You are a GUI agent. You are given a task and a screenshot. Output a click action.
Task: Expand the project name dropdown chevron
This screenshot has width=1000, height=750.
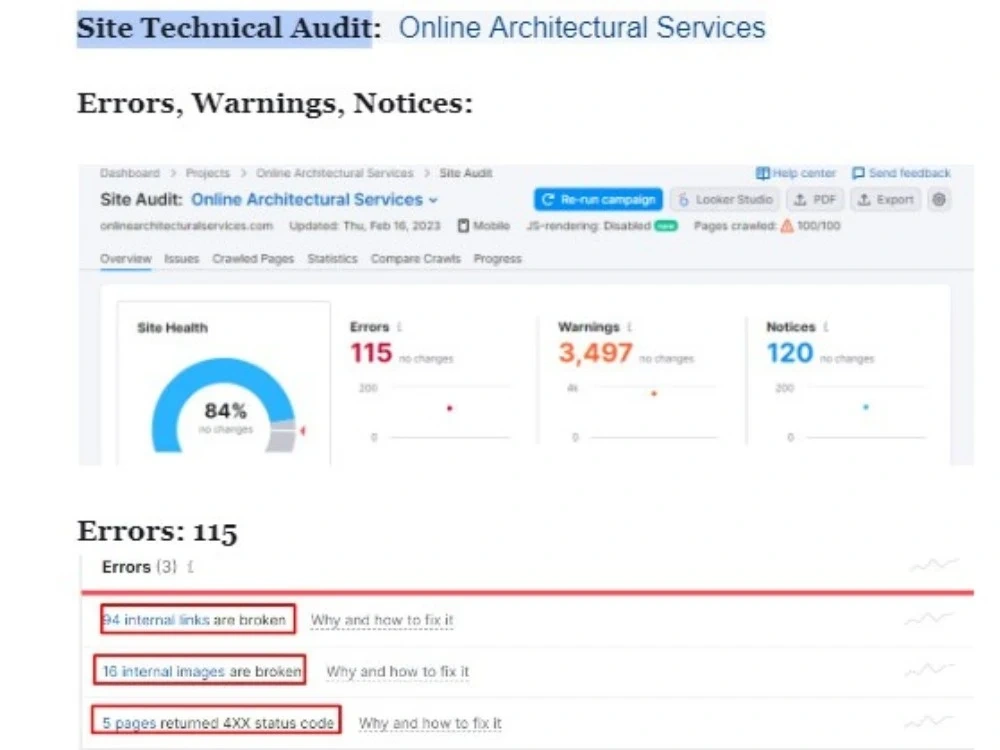point(434,200)
